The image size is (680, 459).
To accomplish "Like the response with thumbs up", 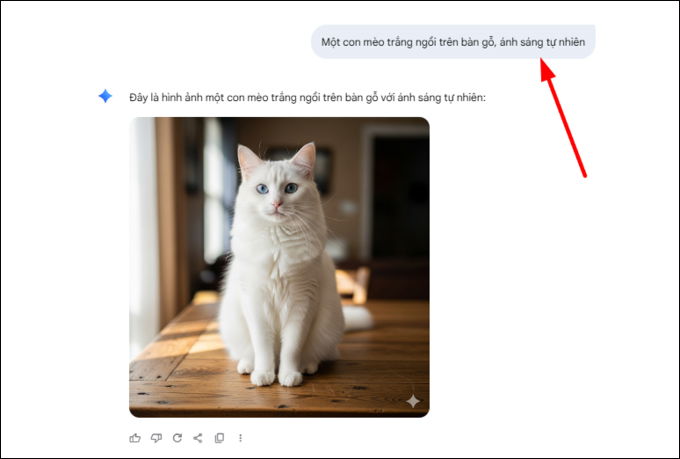I will tap(135, 438).
